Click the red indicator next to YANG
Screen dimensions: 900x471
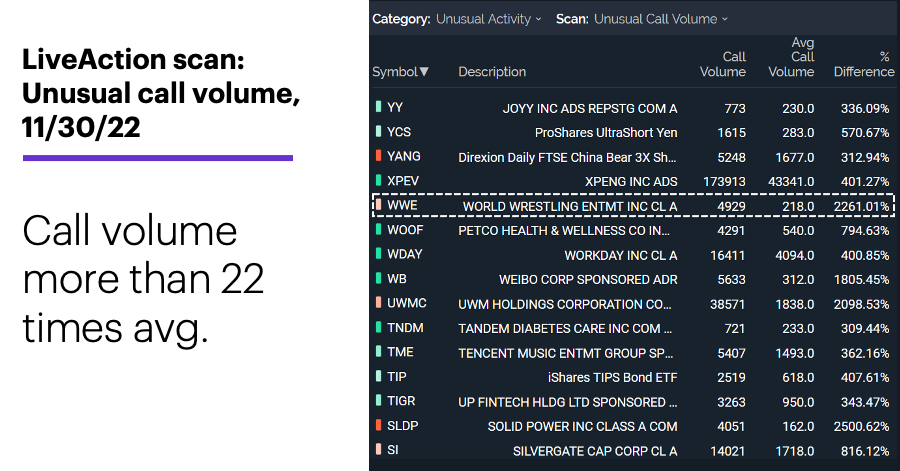pyautogui.click(x=378, y=155)
